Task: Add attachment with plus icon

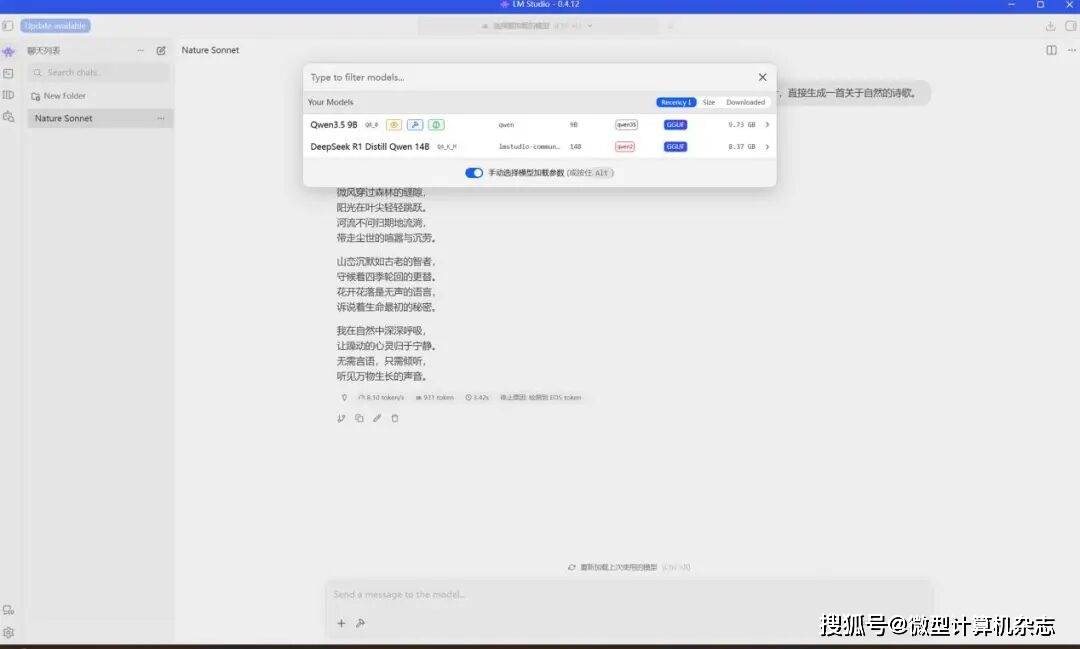Action: point(341,624)
